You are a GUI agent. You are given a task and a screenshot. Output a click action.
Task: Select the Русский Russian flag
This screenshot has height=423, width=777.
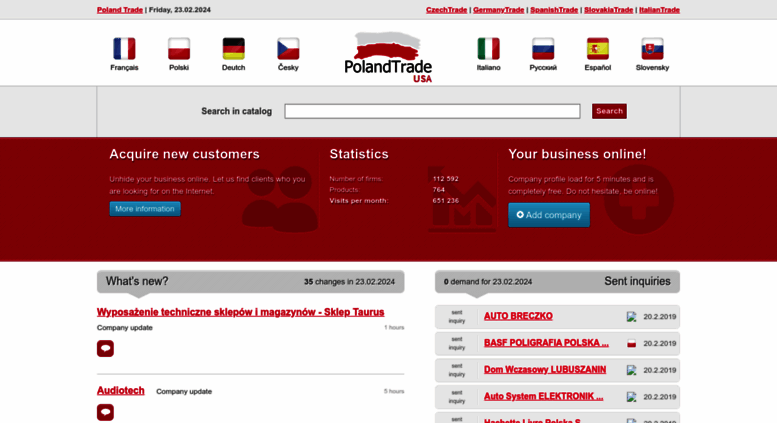pyautogui.click(x=543, y=49)
